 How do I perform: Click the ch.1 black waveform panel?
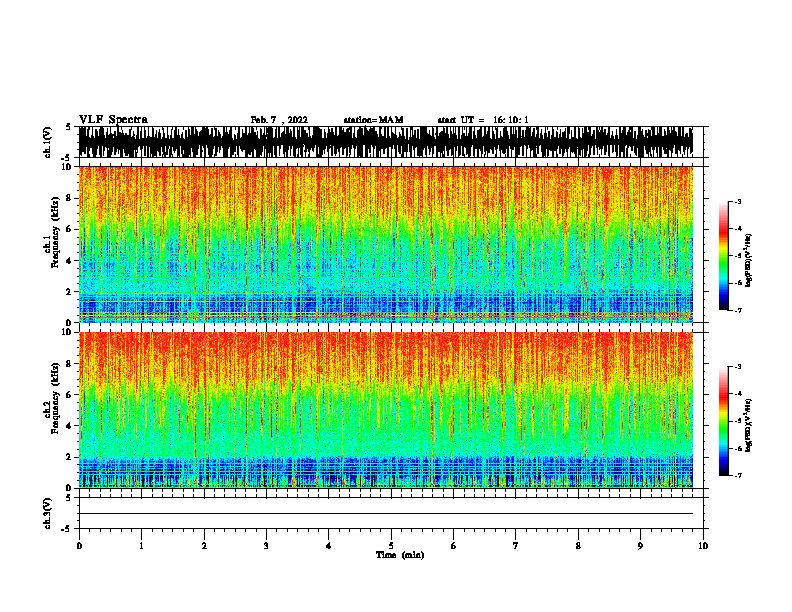pyautogui.click(x=386, y=142)
